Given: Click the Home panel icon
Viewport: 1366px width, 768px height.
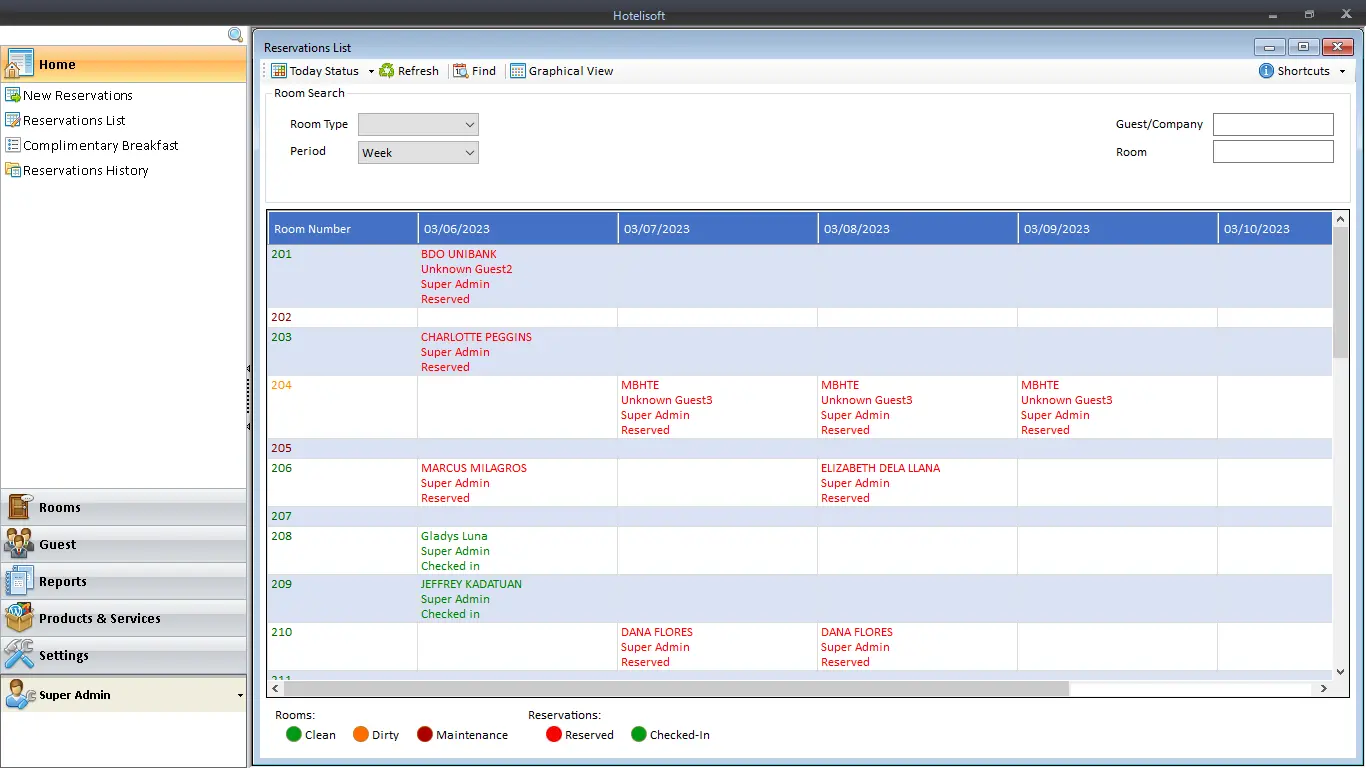Looking at the screenshot, I should coord(19,64).
